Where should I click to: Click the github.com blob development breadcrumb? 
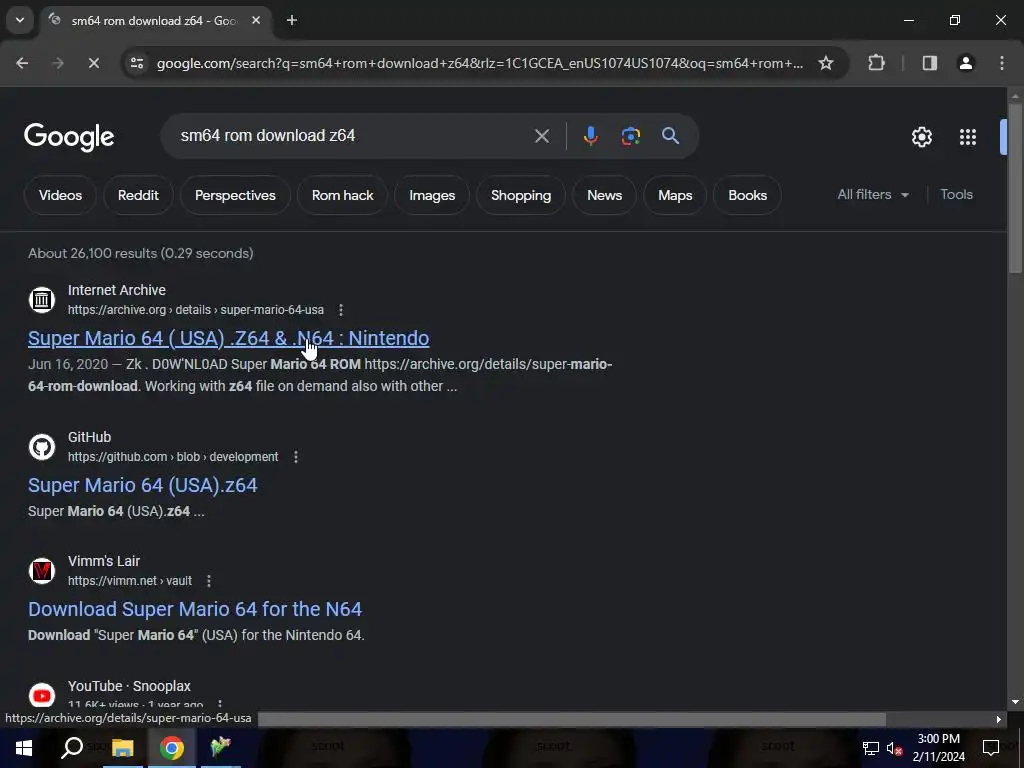point(173,457)
